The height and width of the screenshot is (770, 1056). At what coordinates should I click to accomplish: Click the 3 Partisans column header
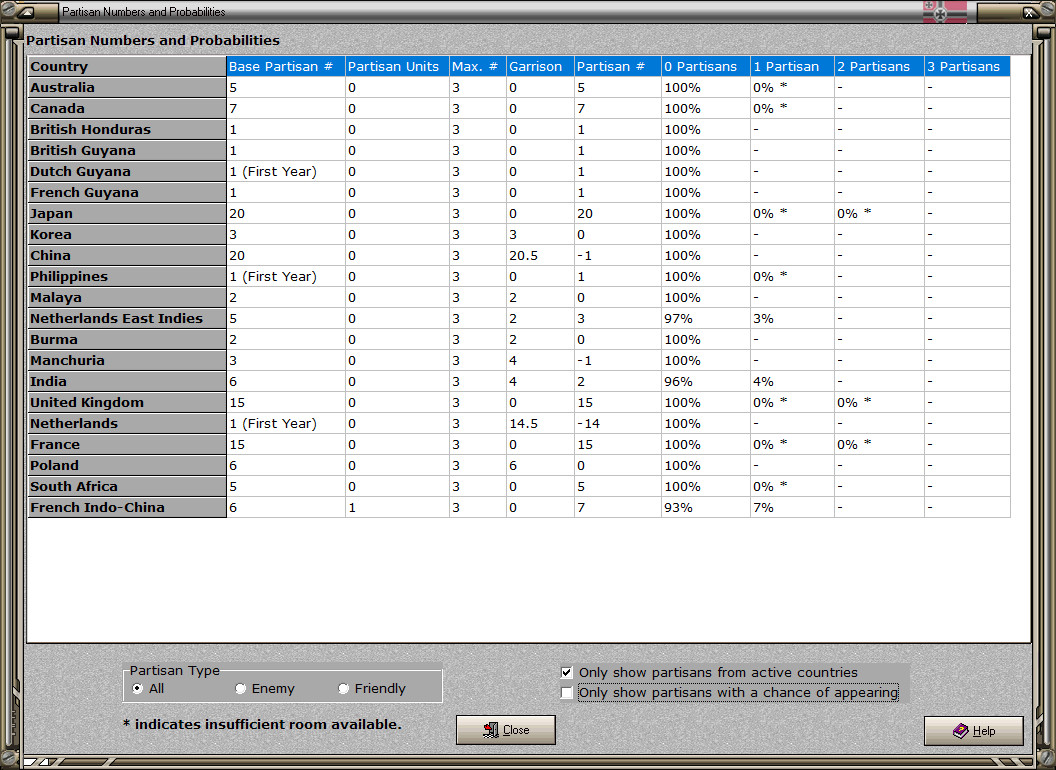[x=967, y=66]
